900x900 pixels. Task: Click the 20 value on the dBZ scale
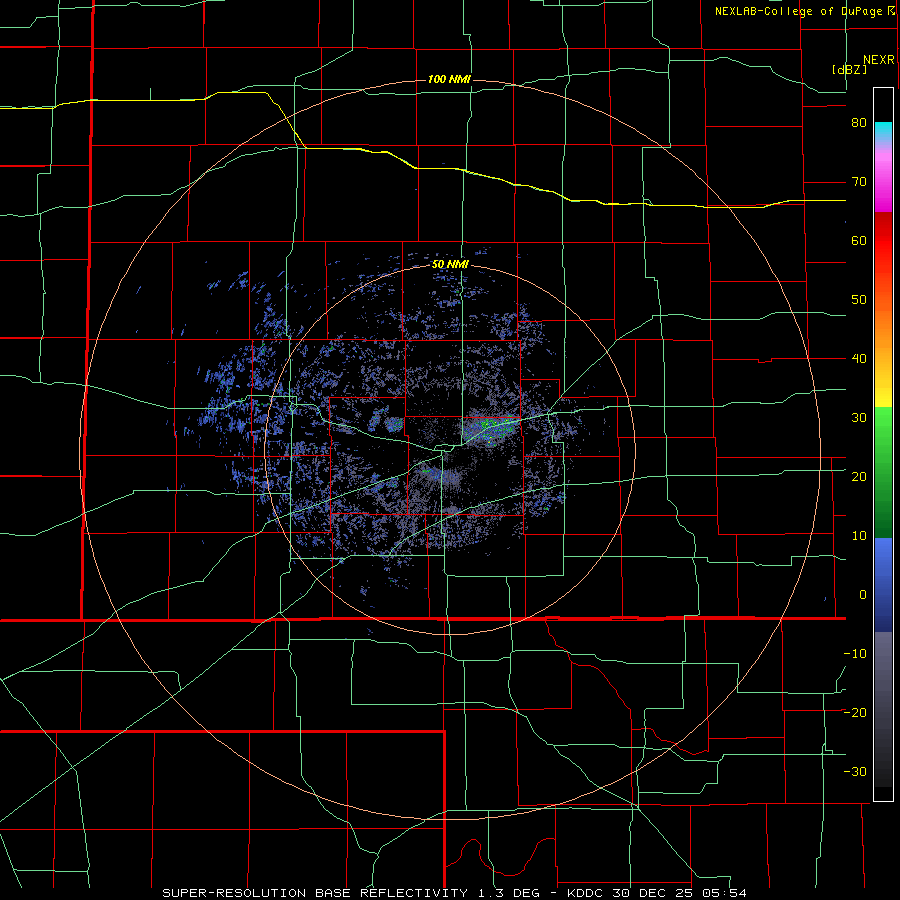pos(859,476)
